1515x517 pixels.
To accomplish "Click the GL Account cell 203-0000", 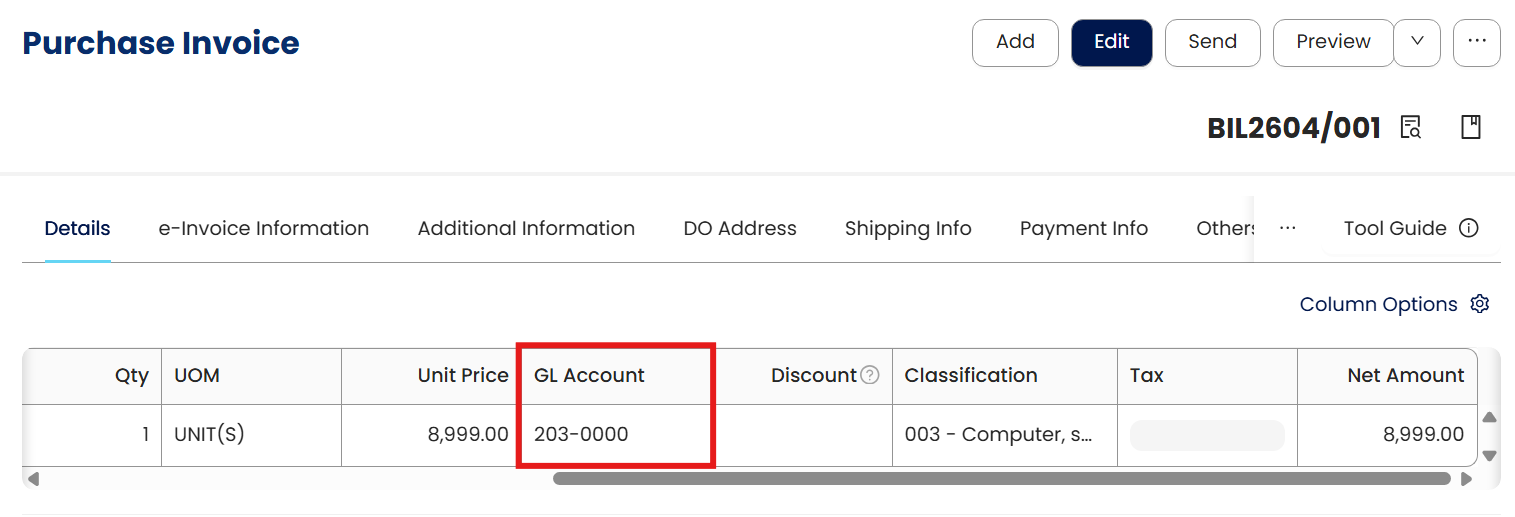I will pos(581,435).
